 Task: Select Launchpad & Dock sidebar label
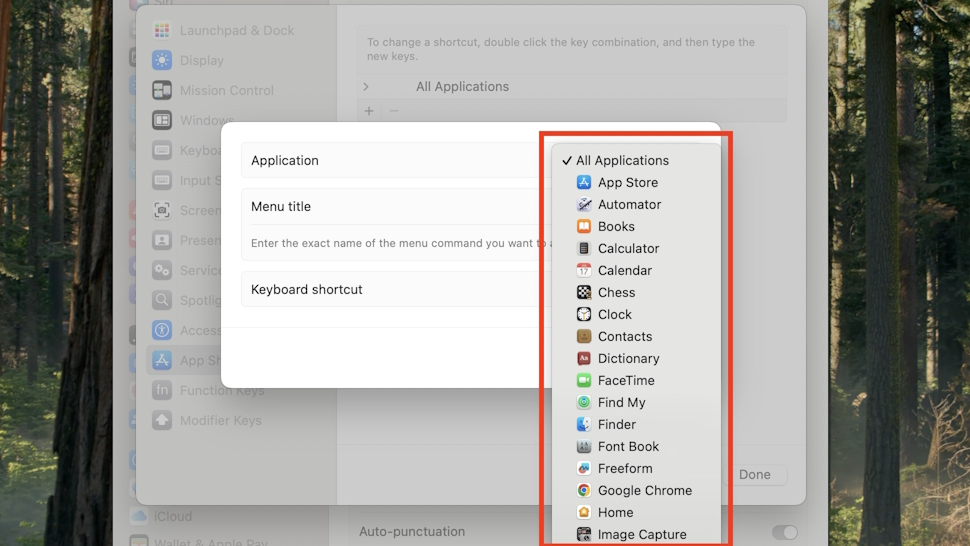tap(237, 30)
